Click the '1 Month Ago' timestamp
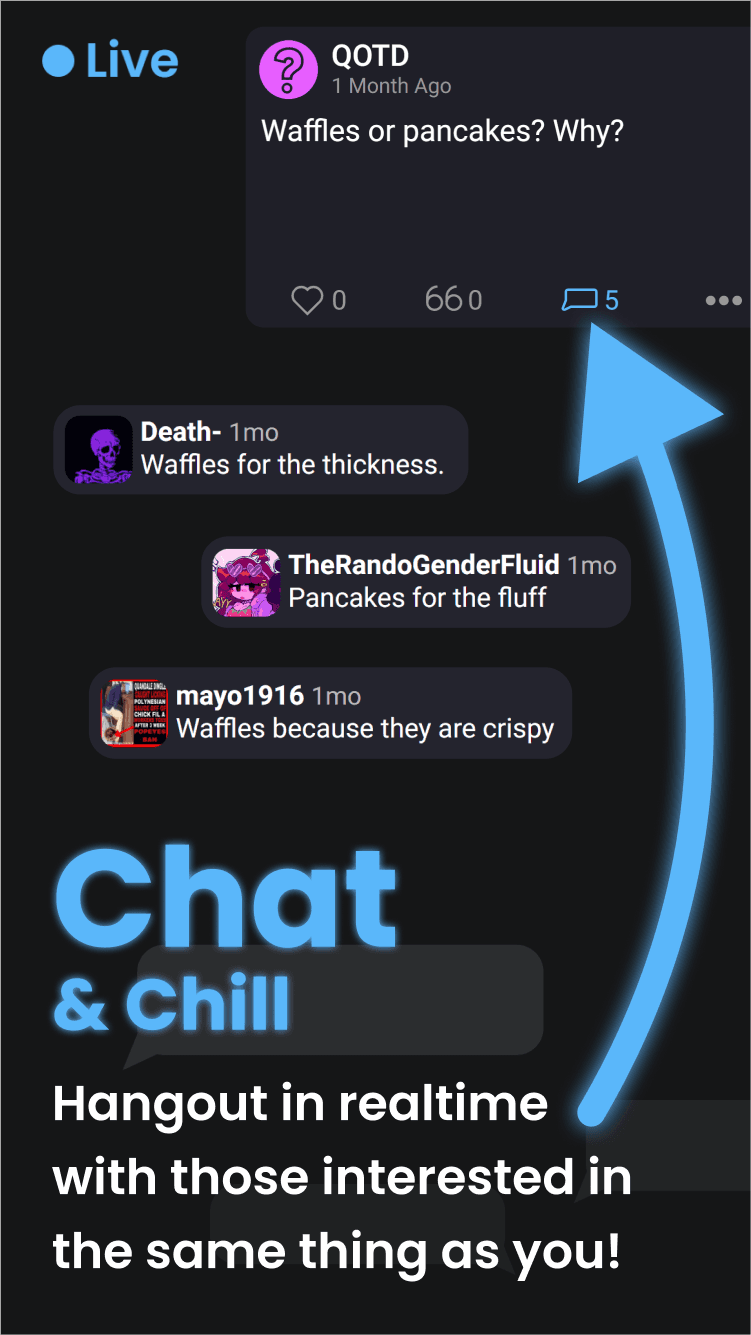Screen dimensions: 751x1335 (392, 87)
